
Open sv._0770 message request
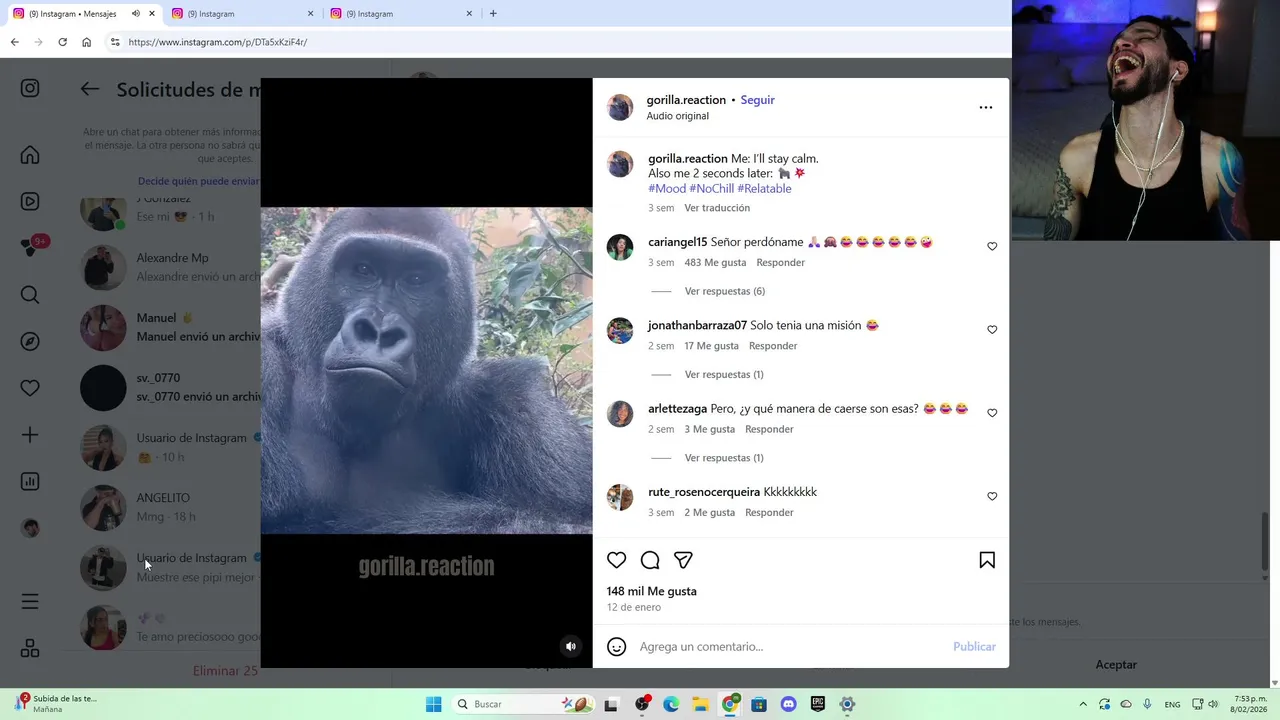point(170,387)
